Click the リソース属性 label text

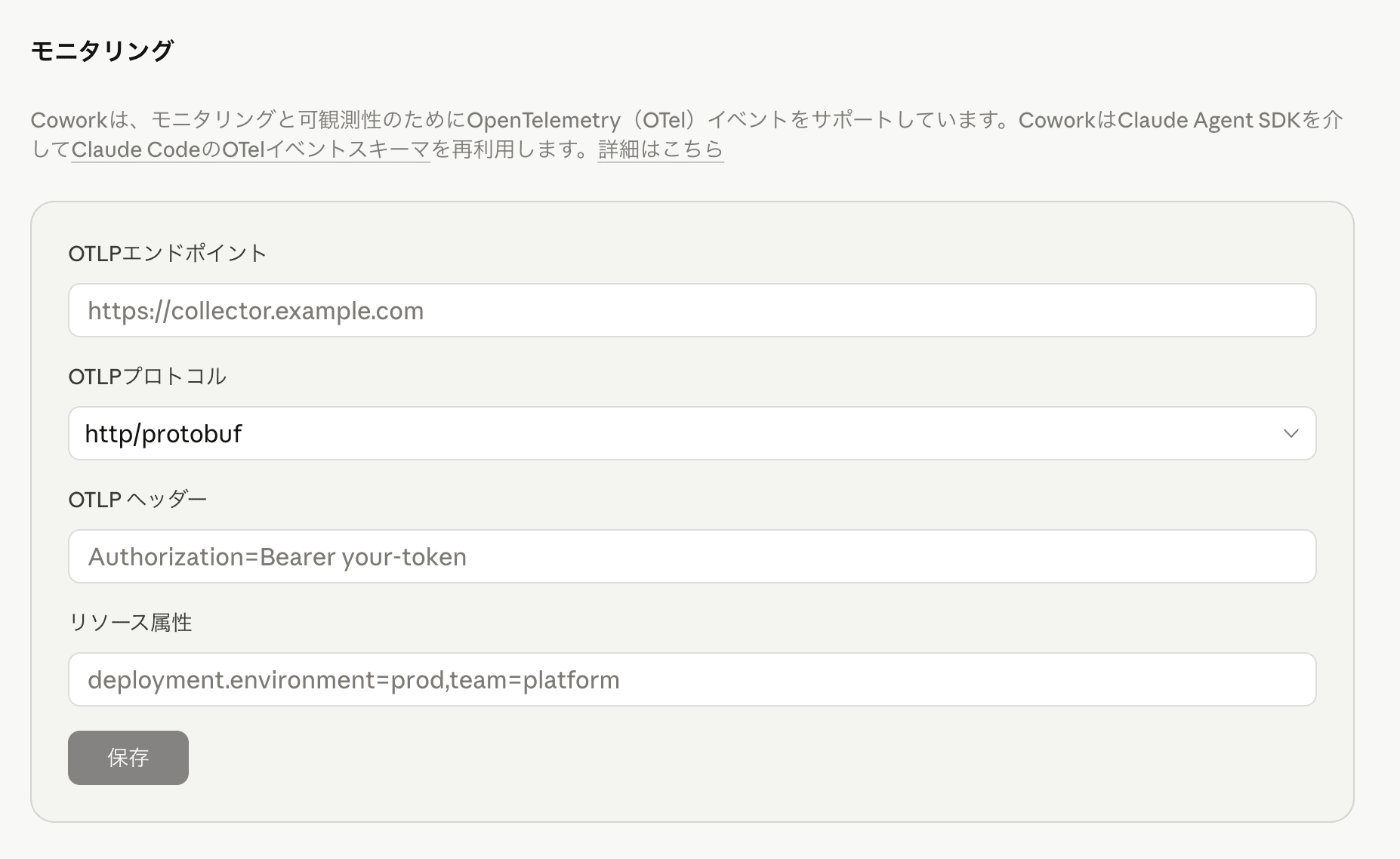[x=130, y=622]
